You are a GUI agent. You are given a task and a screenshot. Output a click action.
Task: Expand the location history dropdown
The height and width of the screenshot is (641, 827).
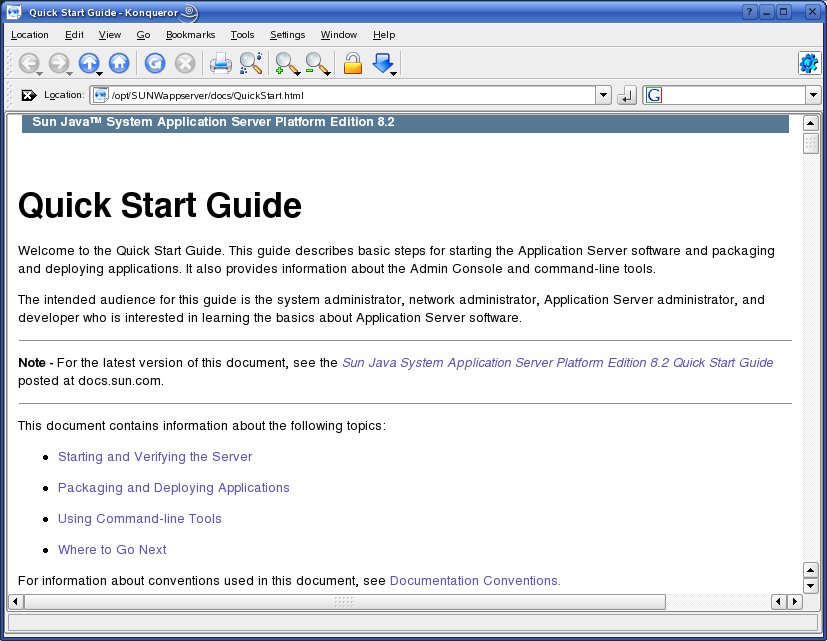coord(603,95)
